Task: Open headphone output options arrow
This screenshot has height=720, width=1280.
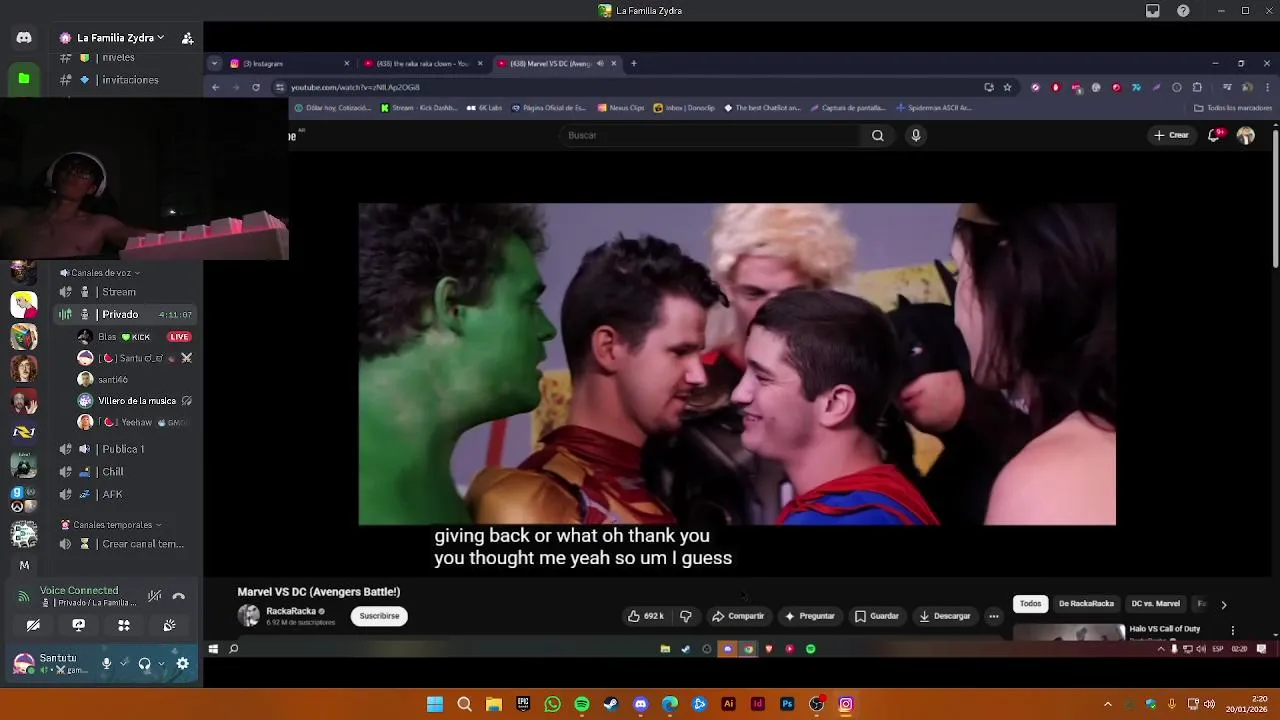Action: point(161,663)
